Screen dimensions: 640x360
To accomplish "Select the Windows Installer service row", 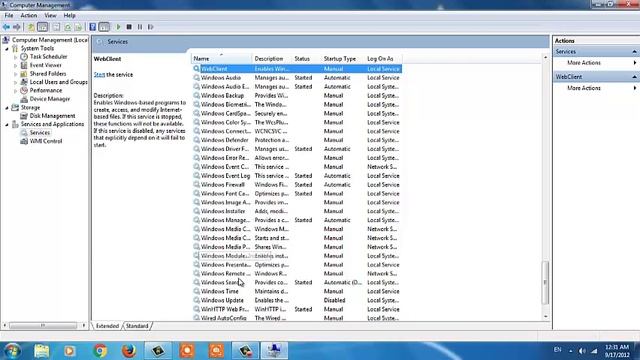I will tap(297, 211).
